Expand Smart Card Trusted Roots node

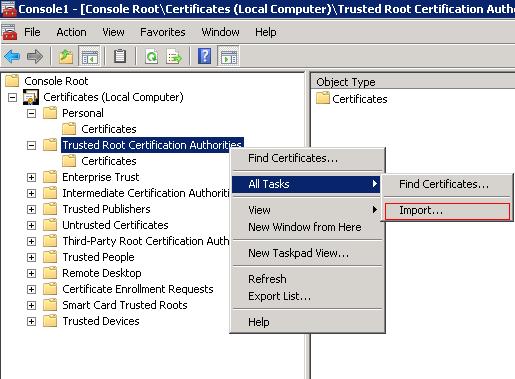pos(31,305)
